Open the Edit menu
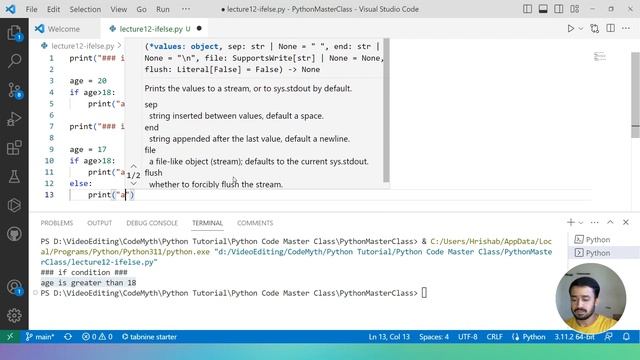This screenshot has height=360, width=640. coord(53,9)
